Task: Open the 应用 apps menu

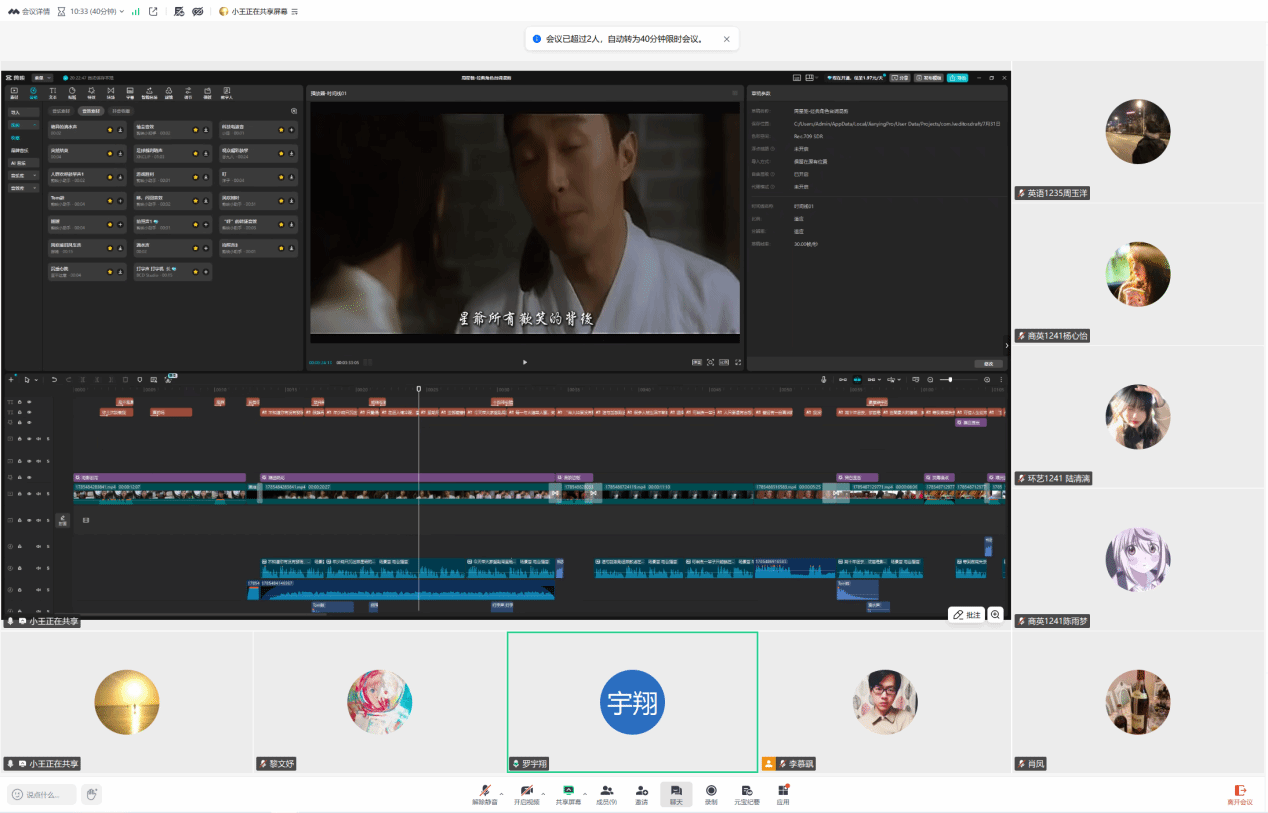Action: 783,794
